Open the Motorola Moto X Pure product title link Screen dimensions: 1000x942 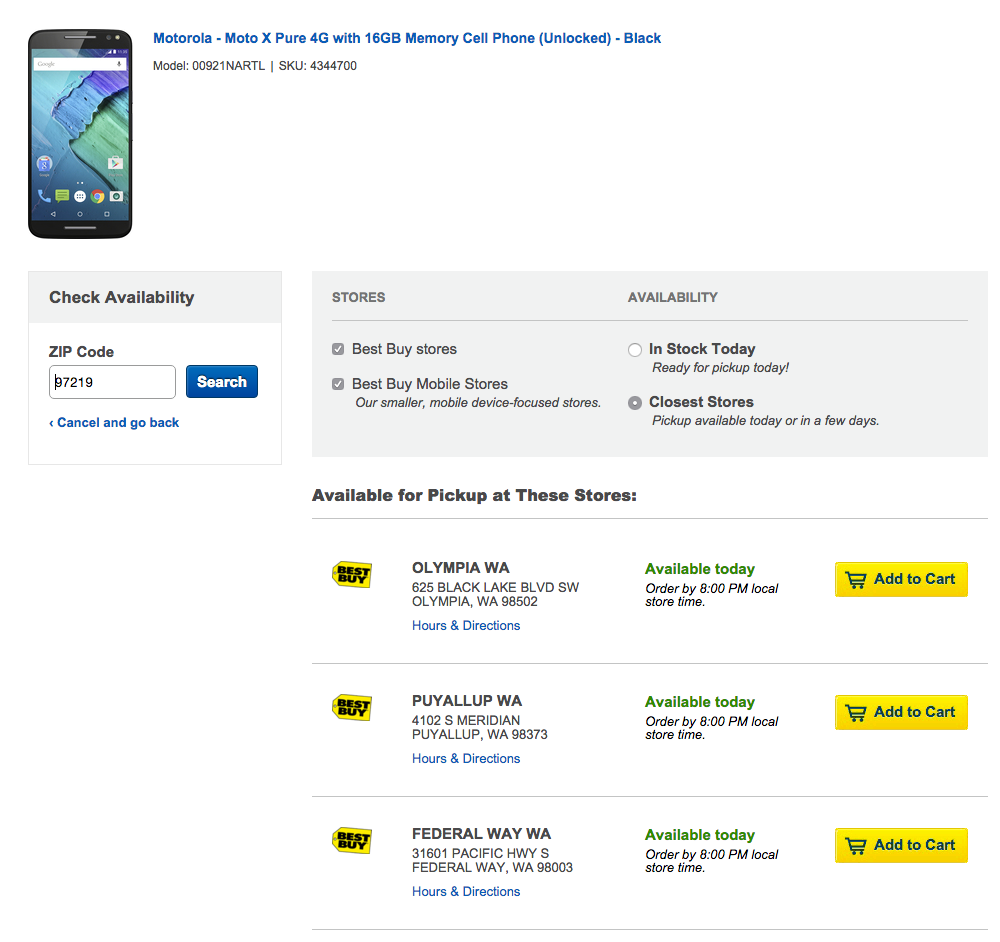(407, 38)
